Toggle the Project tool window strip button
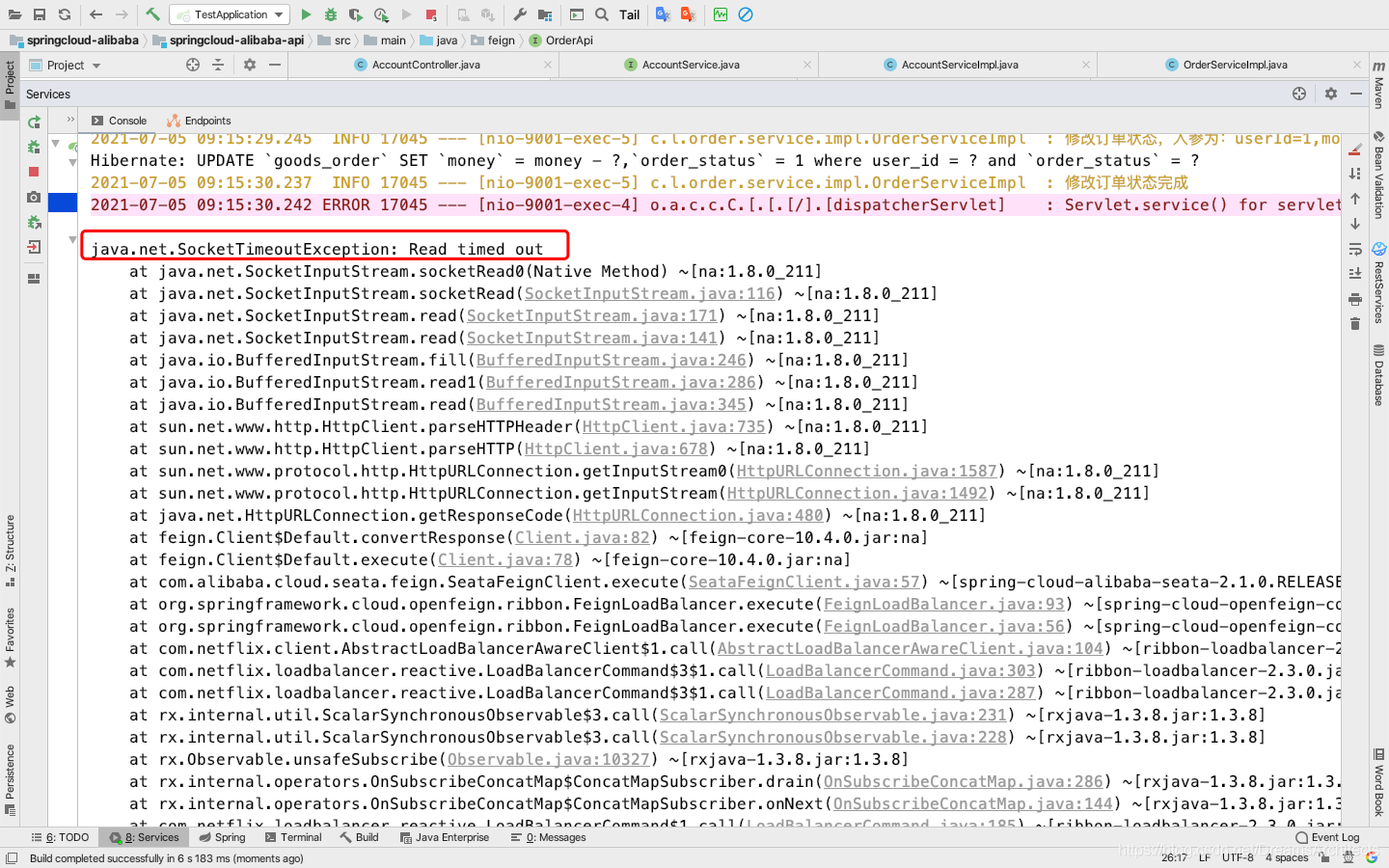Screen dimensions: 1389x868 (x=10, y=85)
